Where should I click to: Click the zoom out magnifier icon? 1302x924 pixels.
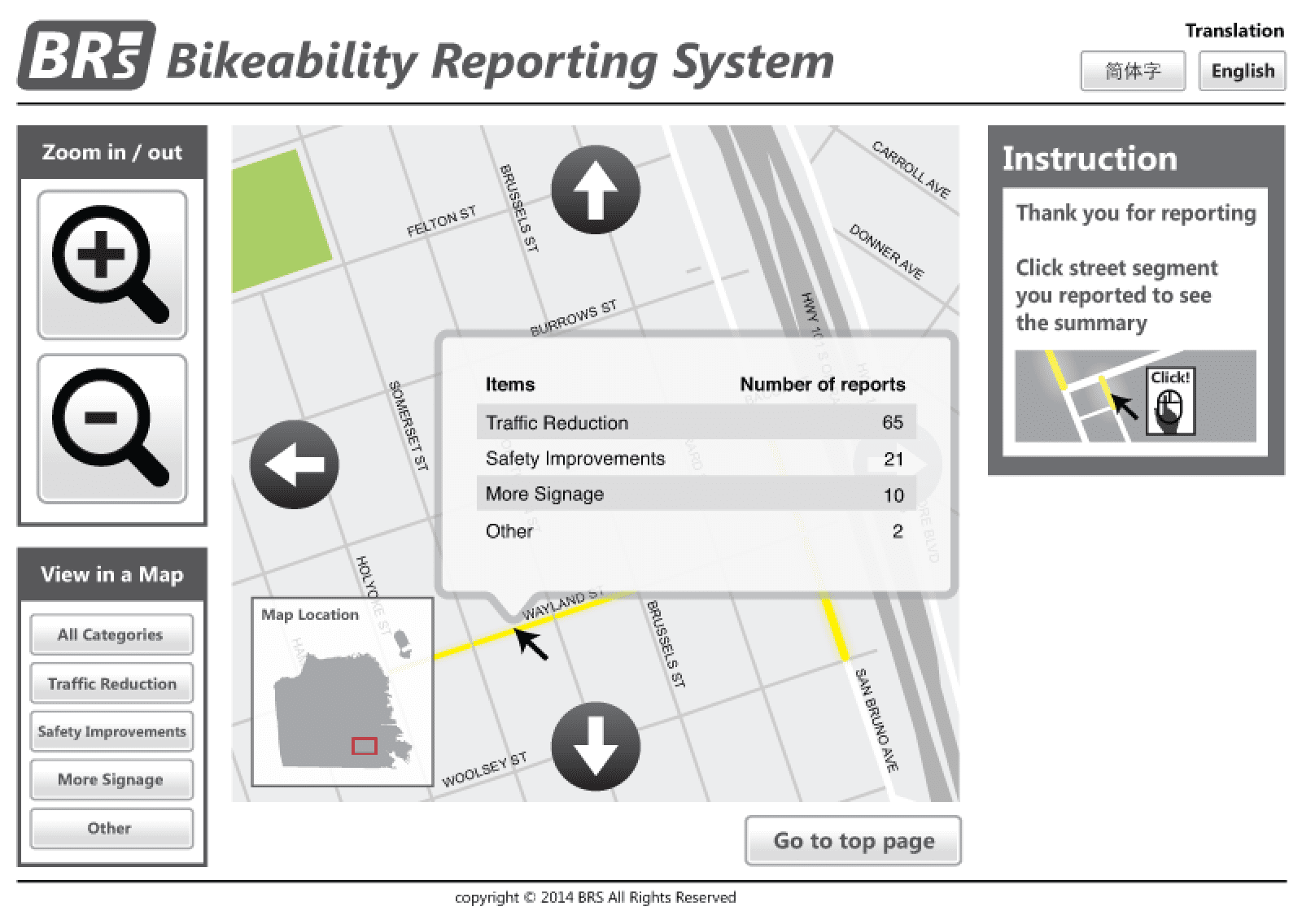112,429
